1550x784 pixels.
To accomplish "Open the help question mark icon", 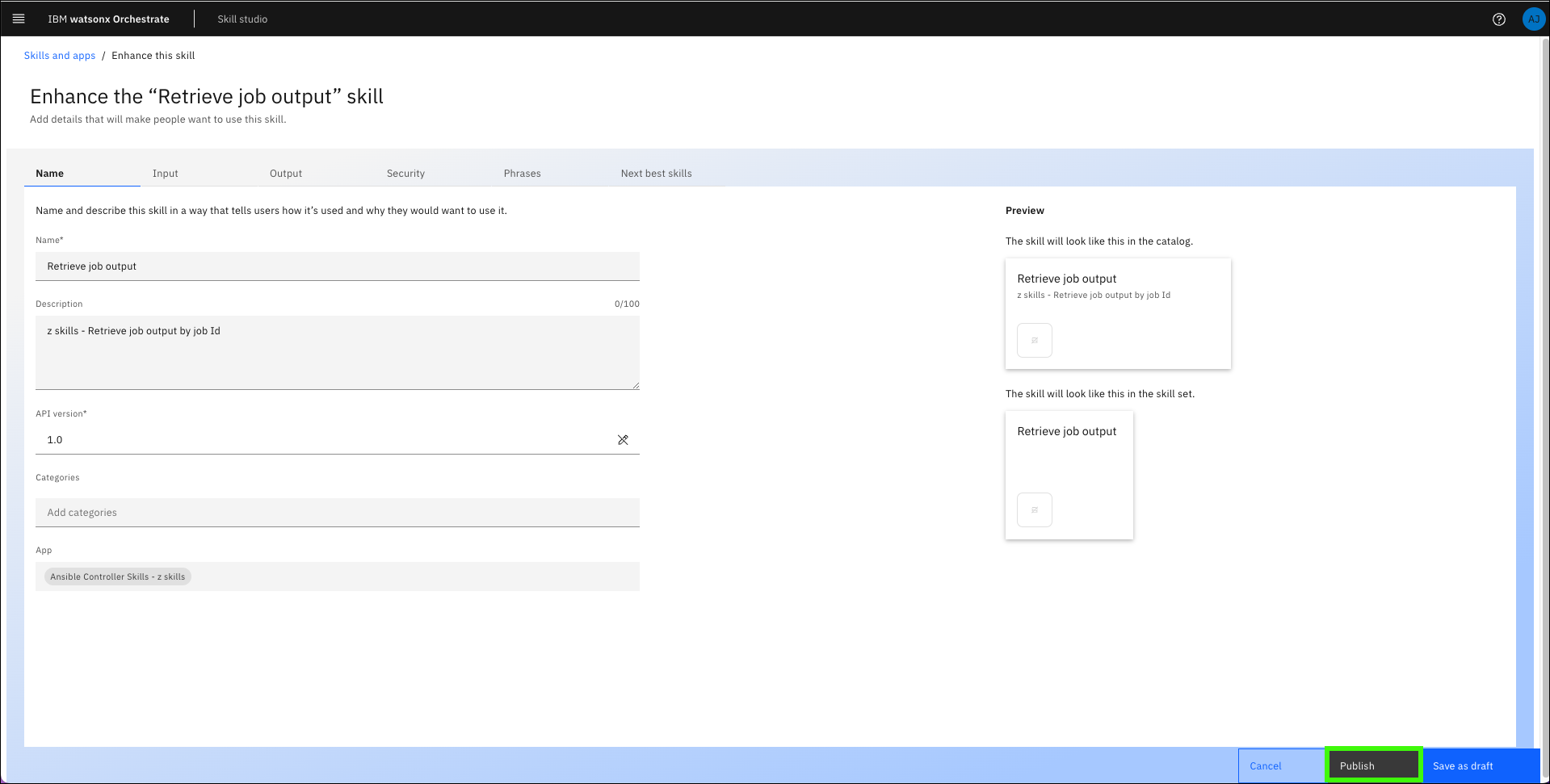I will tap(1498, 19).
